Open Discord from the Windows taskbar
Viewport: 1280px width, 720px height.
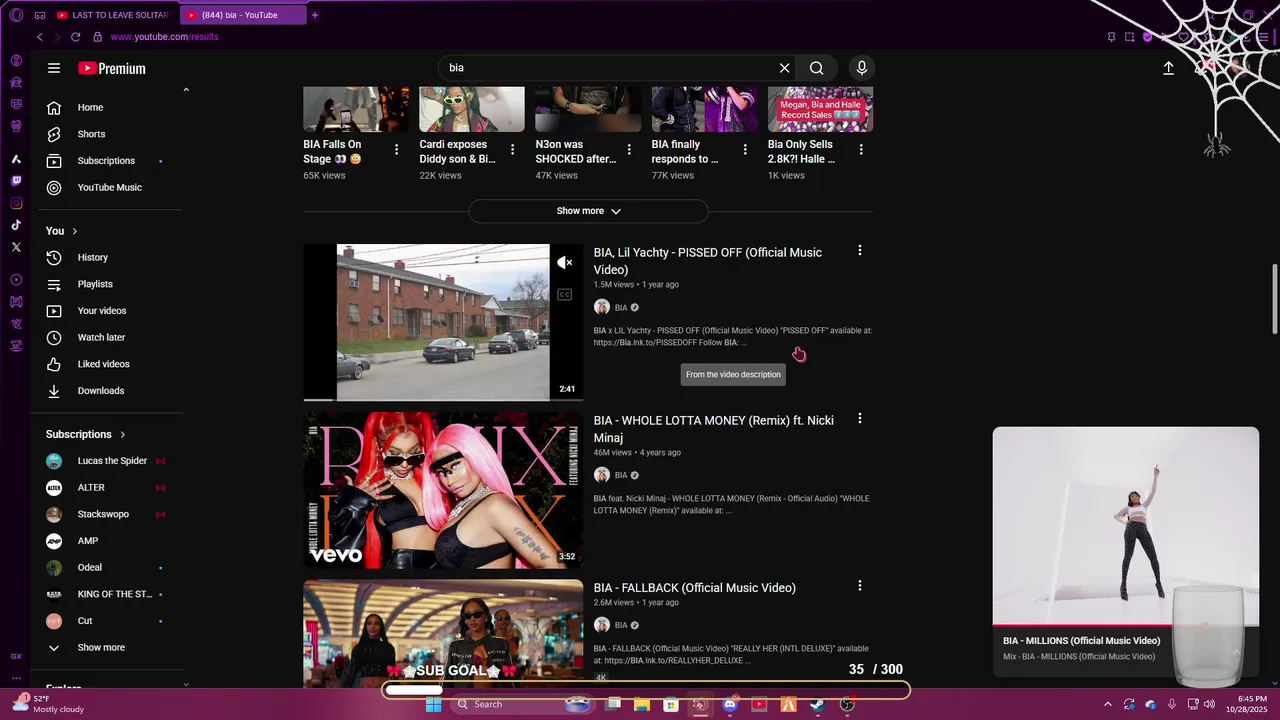point(730,704)
